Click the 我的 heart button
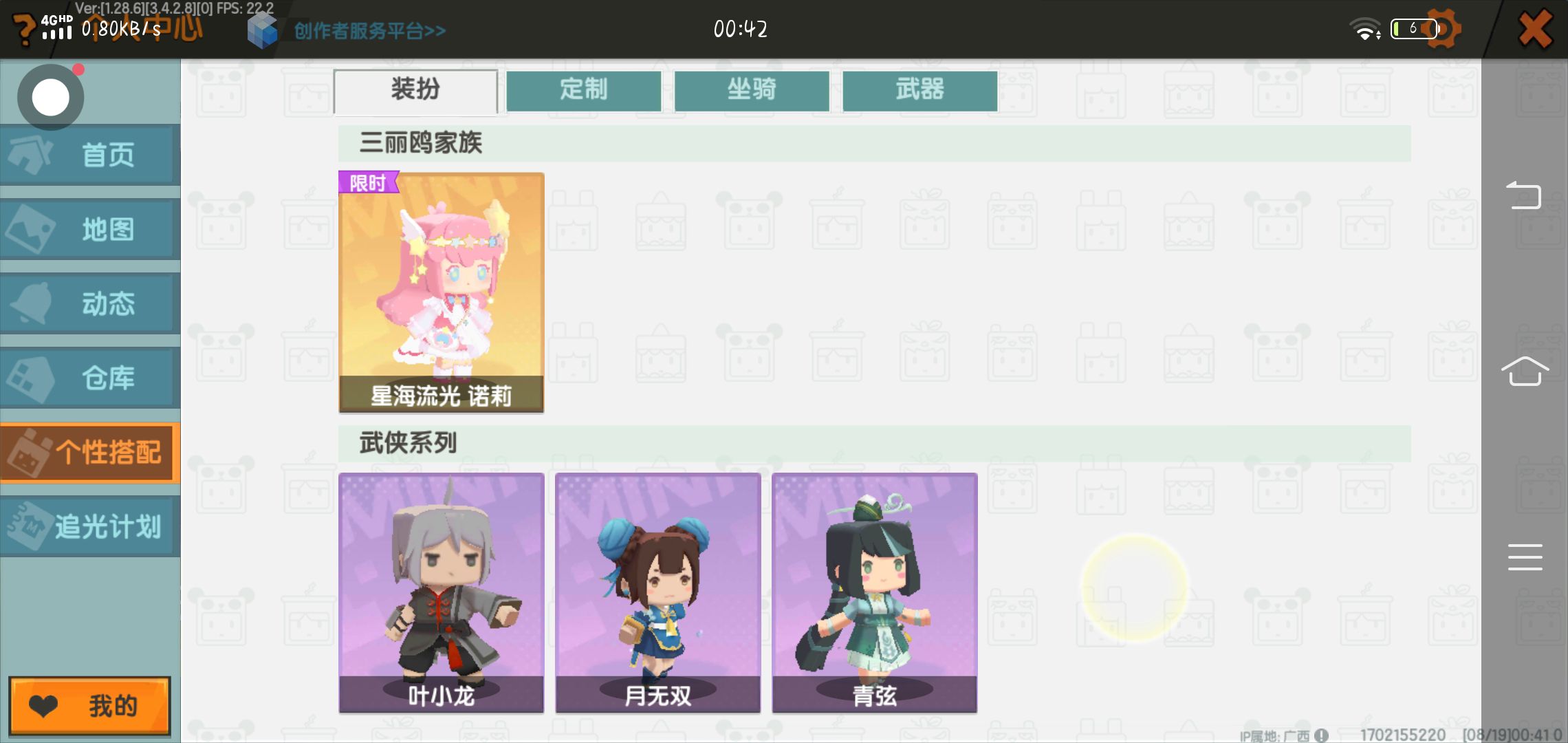The image size is (1568, 743). pyautogui.click(x=89, y=706)
